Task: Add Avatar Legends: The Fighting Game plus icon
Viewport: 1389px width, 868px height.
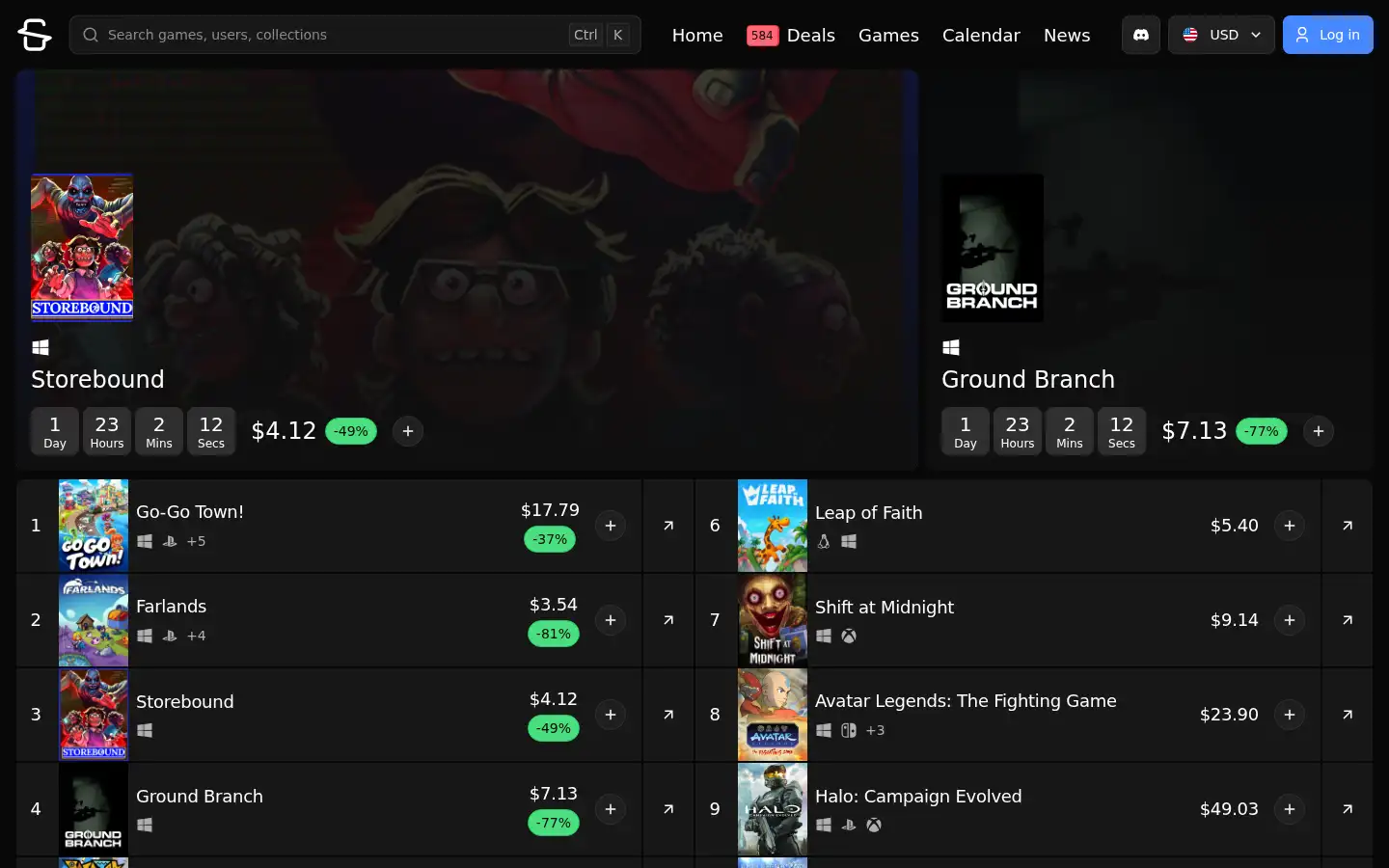Action: [x=1290, y=715]
